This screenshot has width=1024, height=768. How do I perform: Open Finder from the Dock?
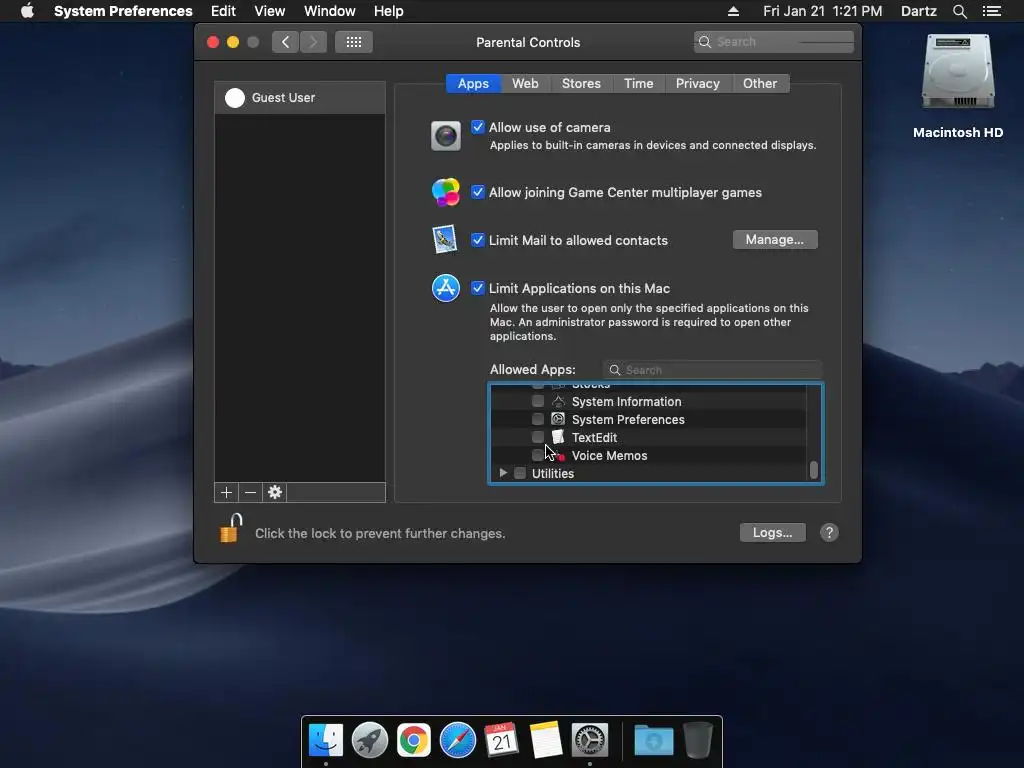(x=326, y=741)
